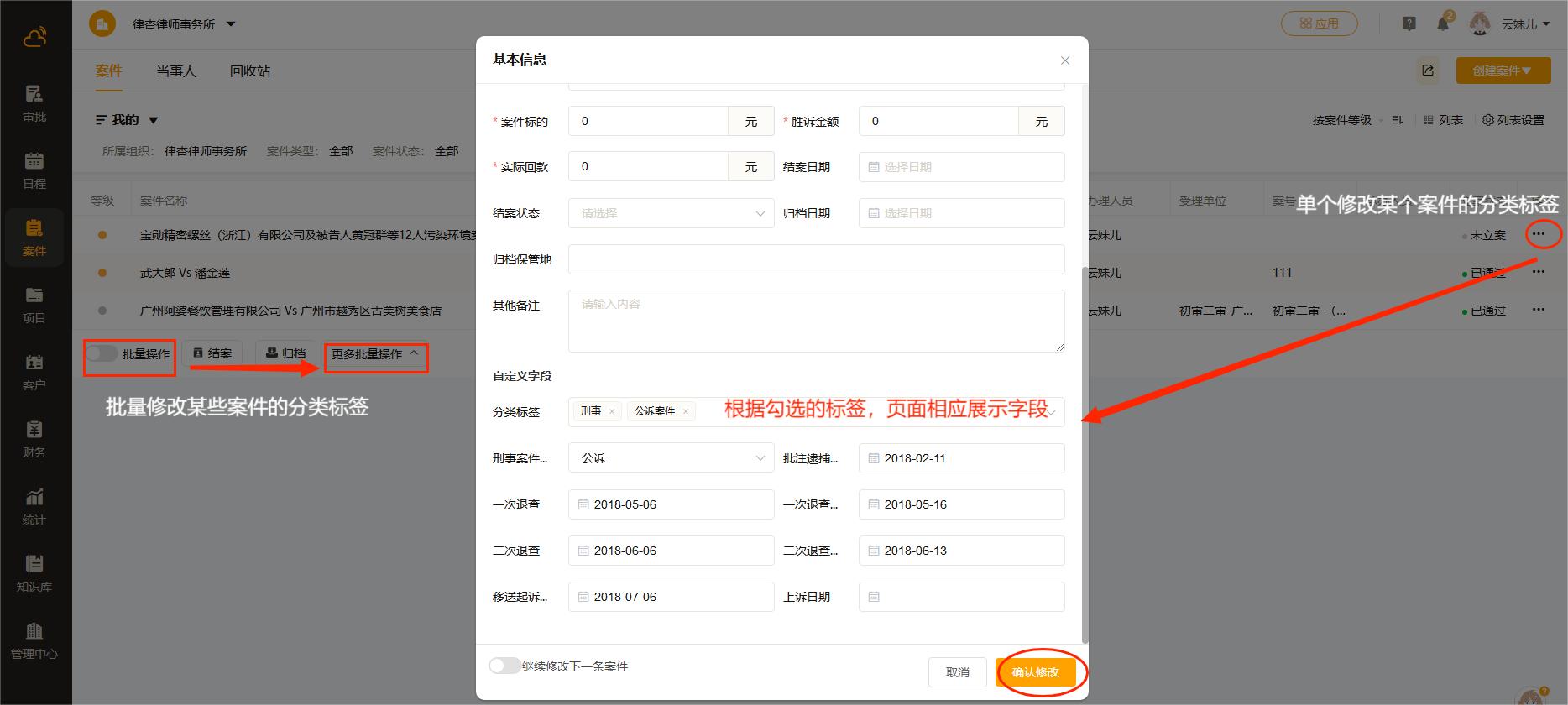Click the 其他备注 text area
Image resolution: width=1568 pixels, height=705 pixels.
(x=816, y=321)
